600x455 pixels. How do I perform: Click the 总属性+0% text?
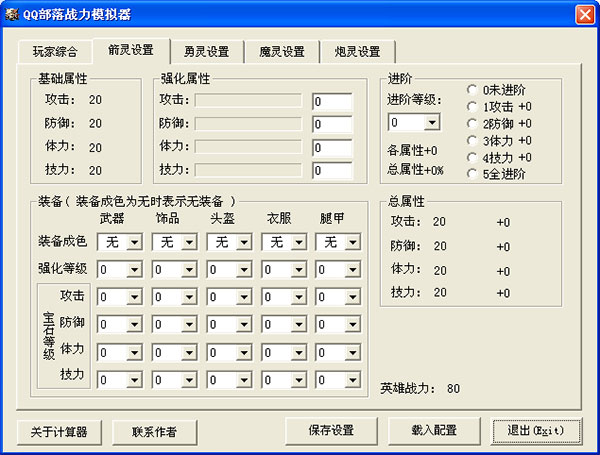click(415, 169)
